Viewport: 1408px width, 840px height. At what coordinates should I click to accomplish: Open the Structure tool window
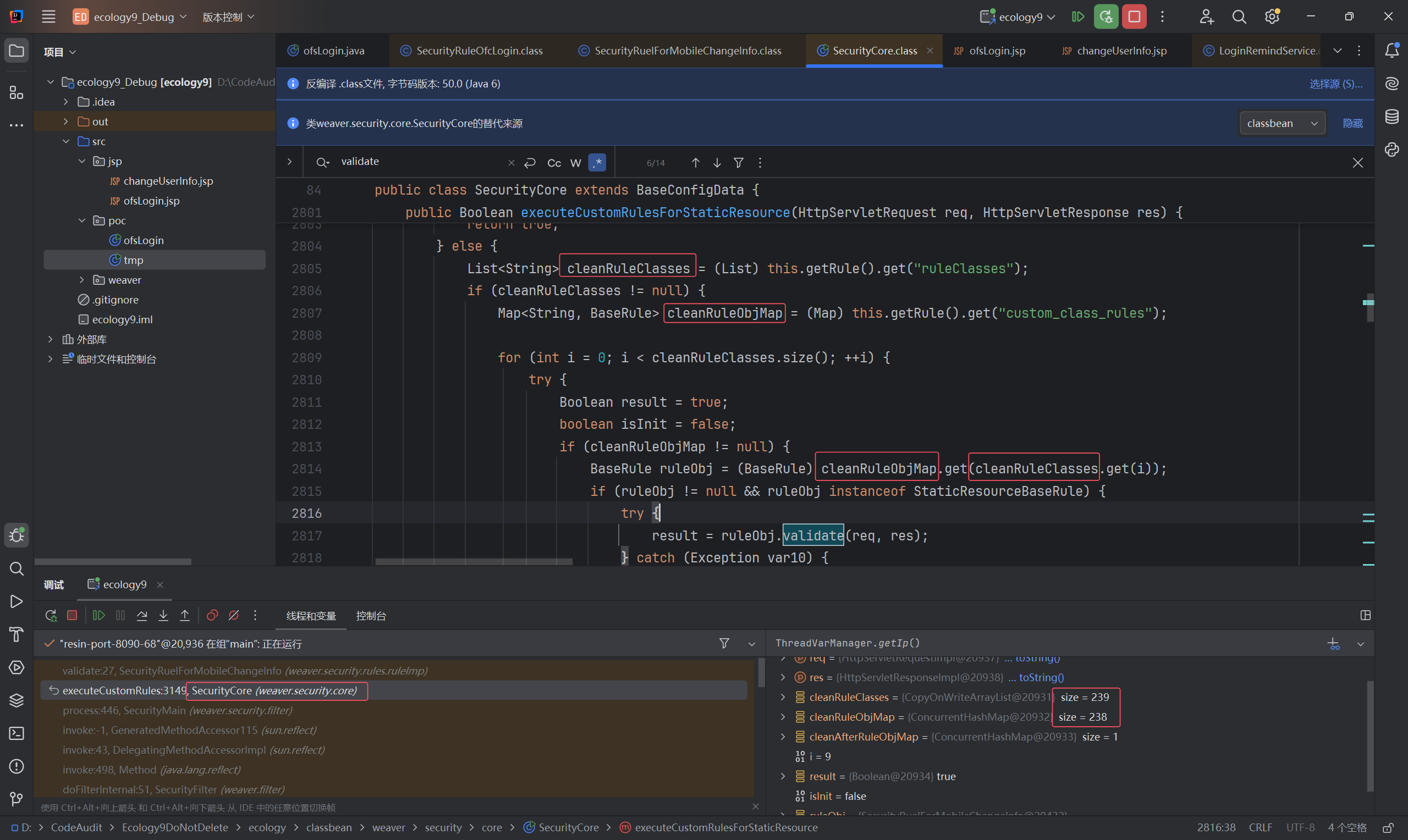click(x=16, y=92)
